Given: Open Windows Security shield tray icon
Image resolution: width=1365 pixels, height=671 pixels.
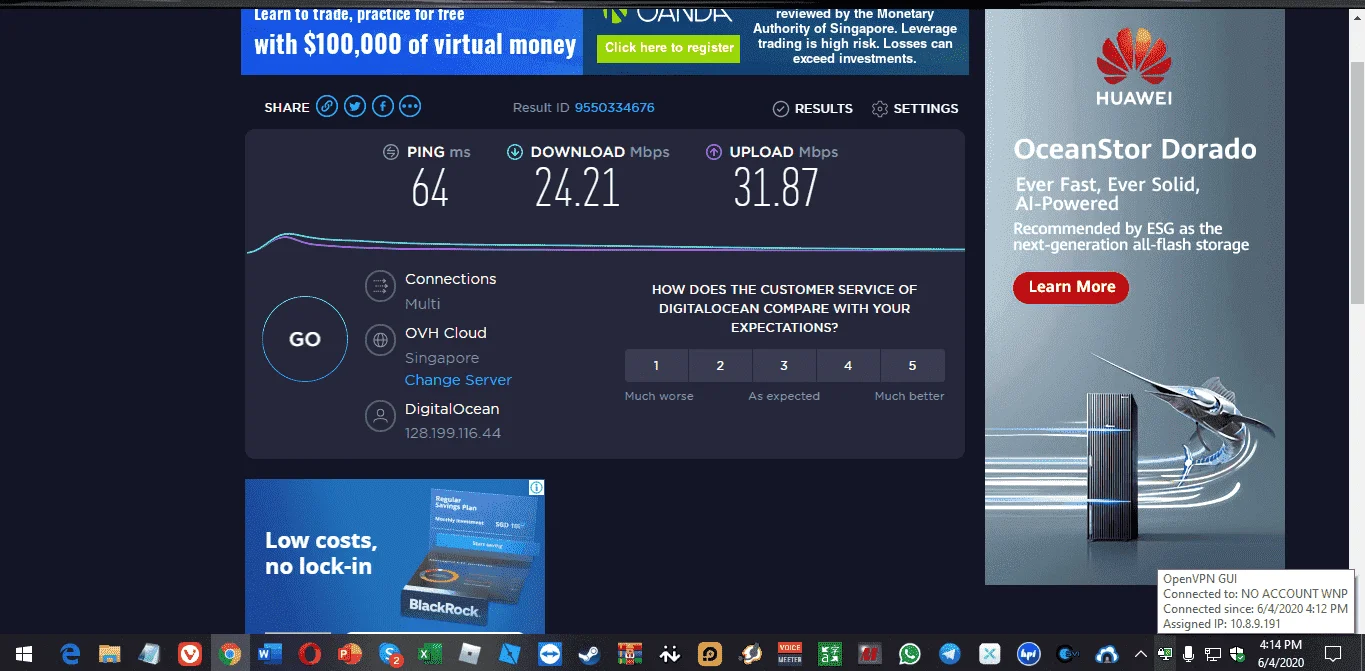Looking at the screenshot, I should [x=1238, y=654].
